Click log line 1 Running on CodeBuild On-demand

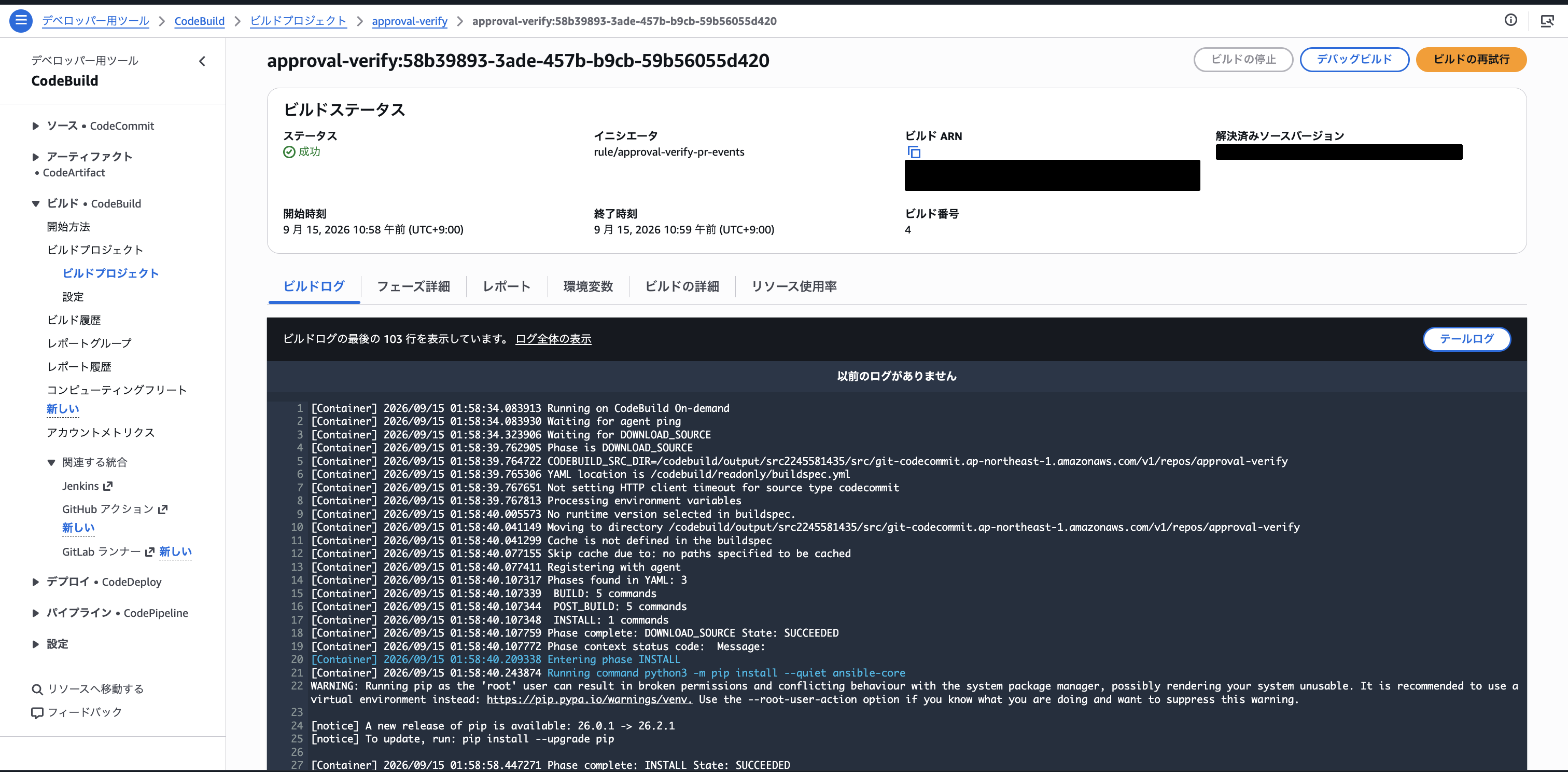click(x=520, y=408)
